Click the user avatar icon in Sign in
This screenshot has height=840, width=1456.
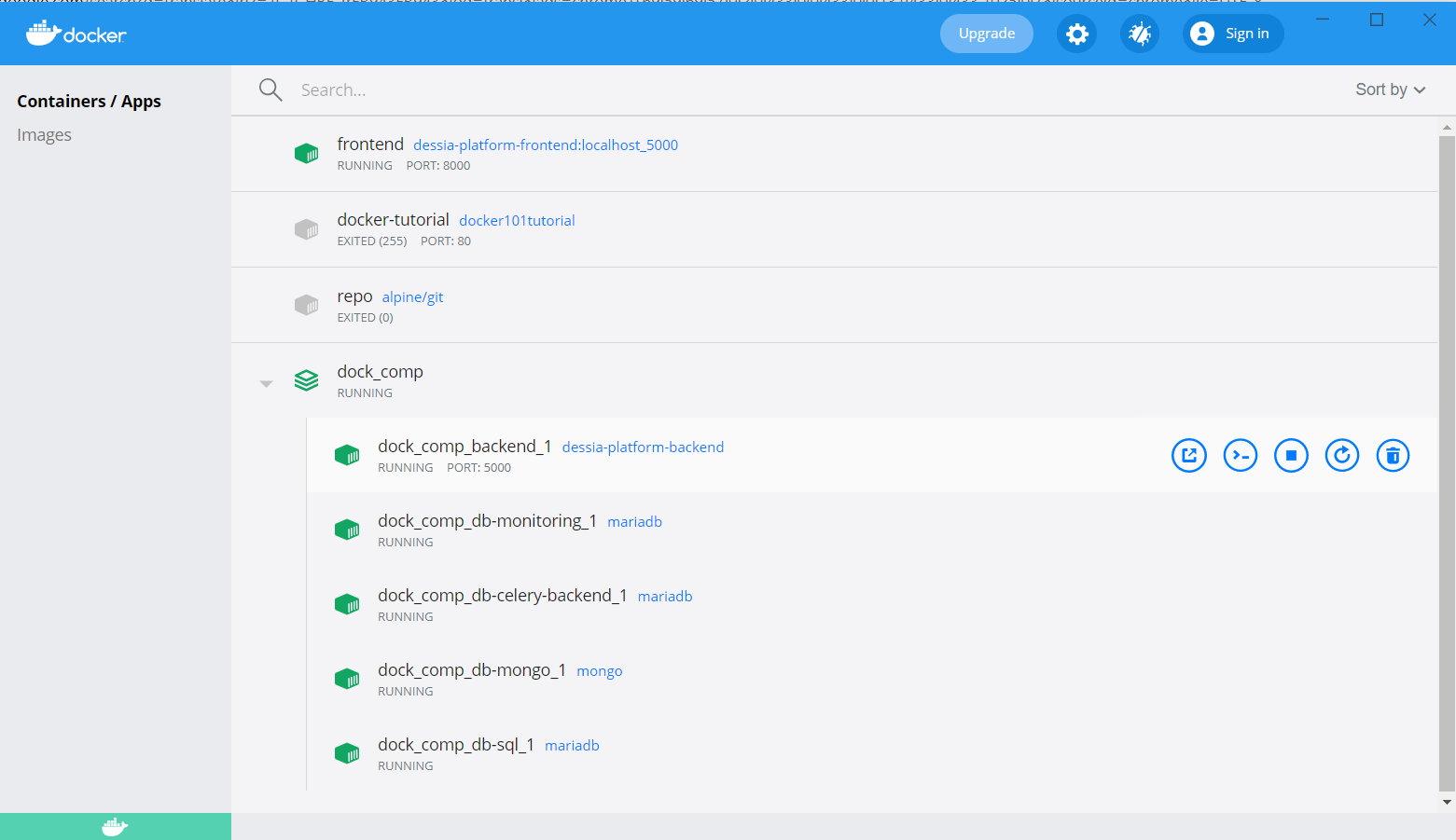pos(1202,34)
